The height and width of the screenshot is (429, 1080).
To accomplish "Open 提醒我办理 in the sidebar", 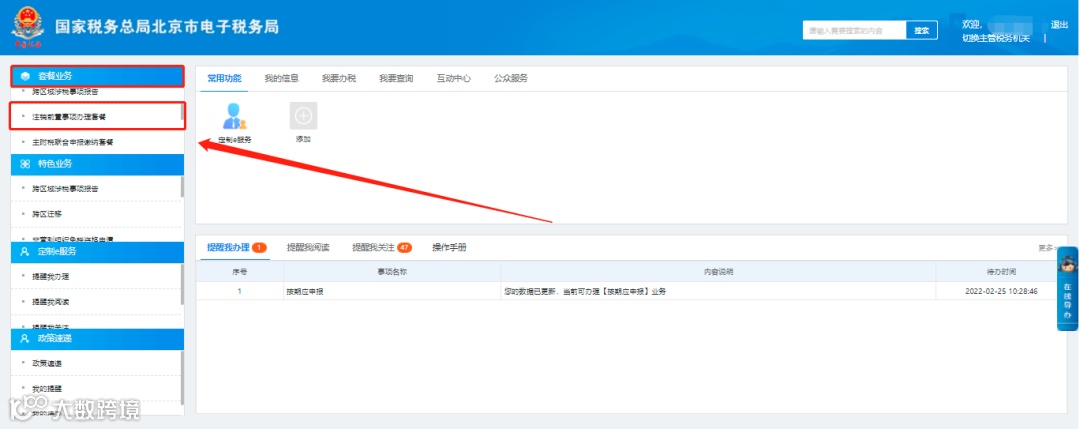I will coord(50,276).
